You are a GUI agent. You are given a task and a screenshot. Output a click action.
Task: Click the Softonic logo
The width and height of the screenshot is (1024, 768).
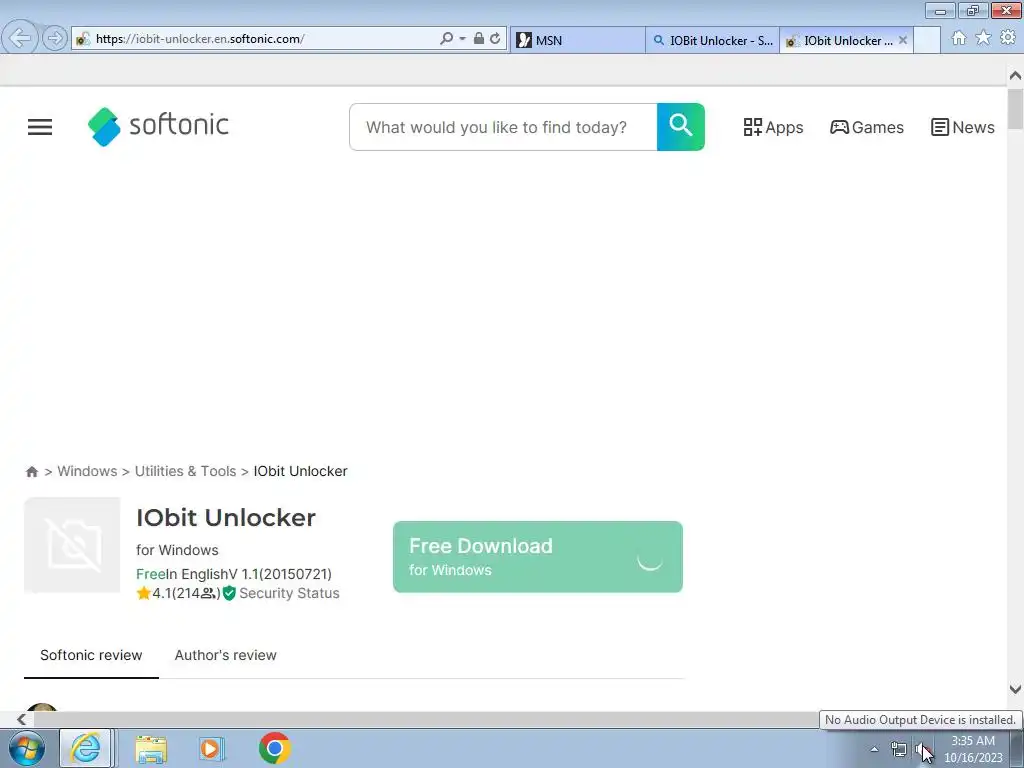[x=158, y=126]
